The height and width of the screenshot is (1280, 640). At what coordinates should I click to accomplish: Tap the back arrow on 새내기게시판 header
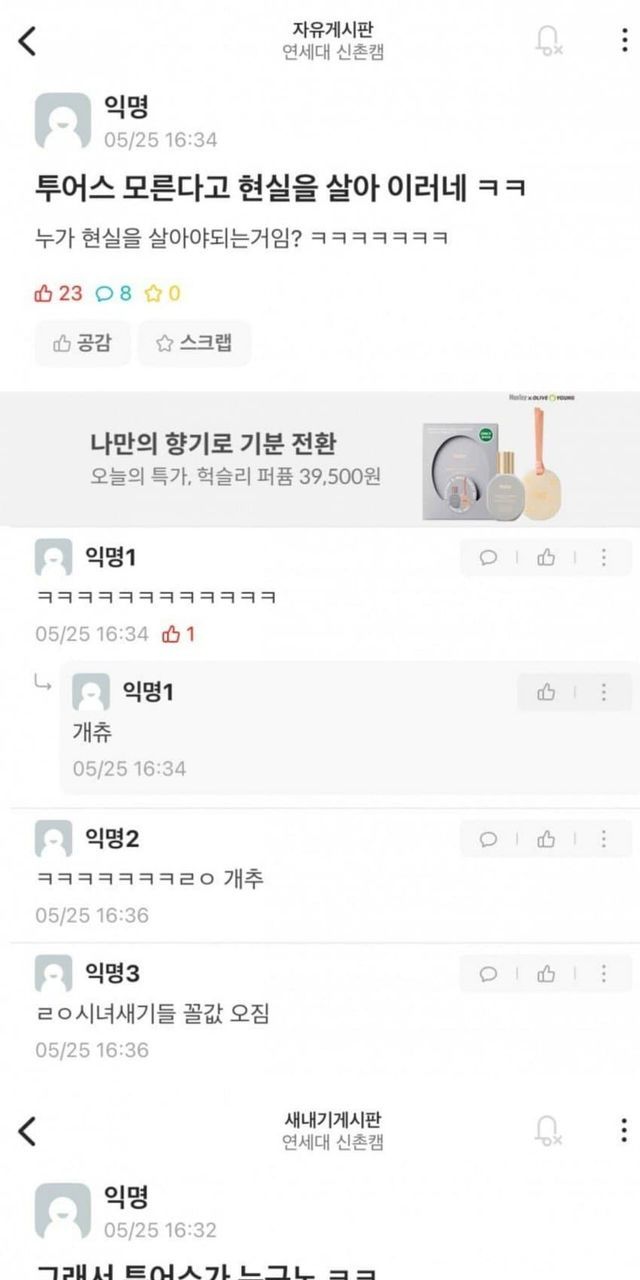(27, 1131)
